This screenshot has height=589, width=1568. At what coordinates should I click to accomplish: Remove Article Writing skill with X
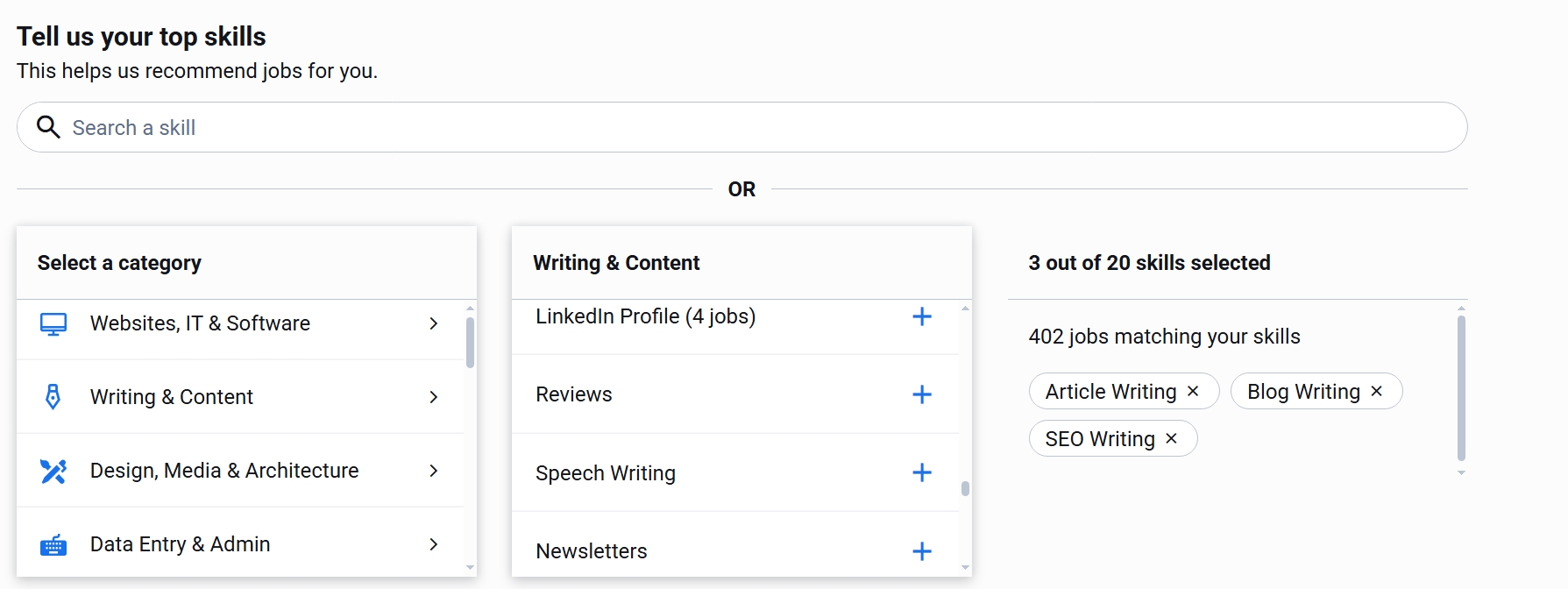coord(1193,391)
